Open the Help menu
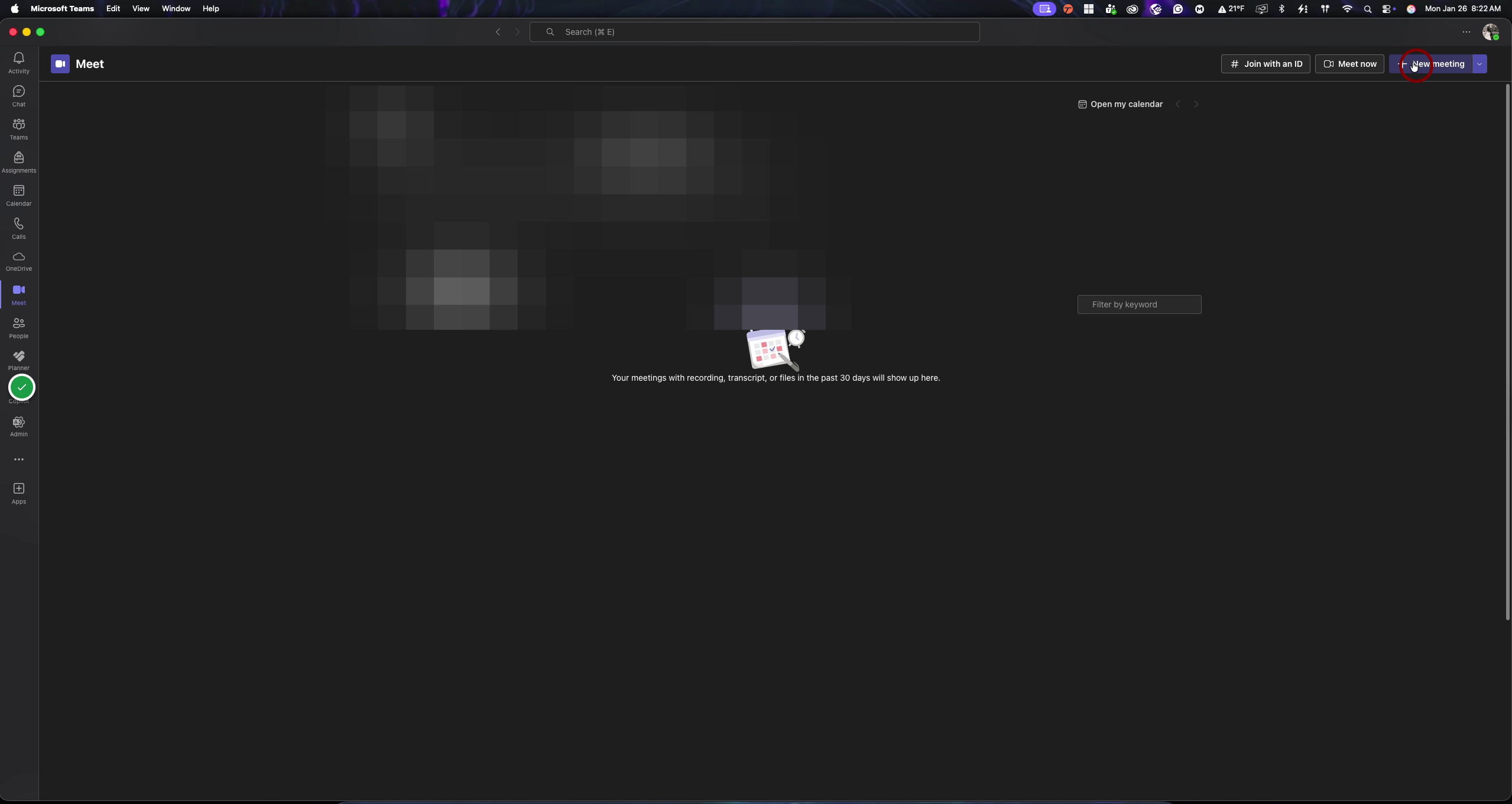 (x=210, y=8)
